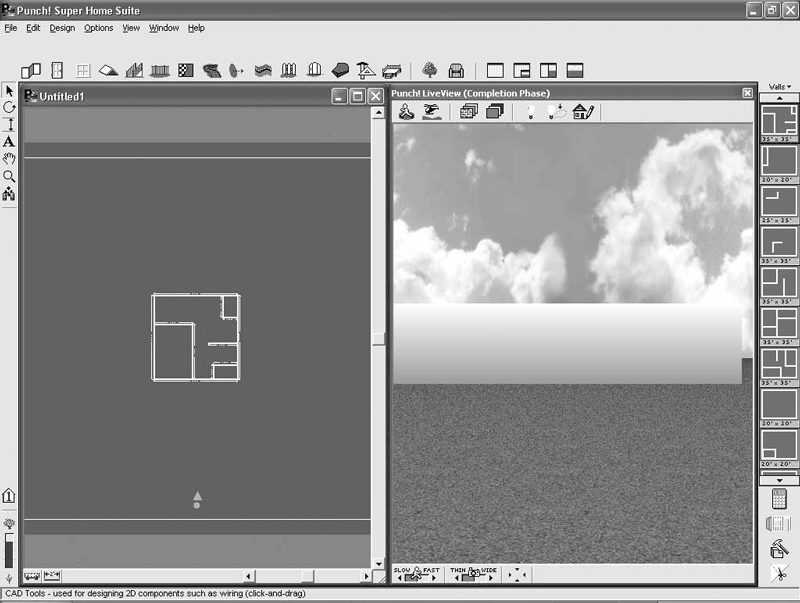Screen dimensions: 800x603
Task: Toggle the bulb-with-arrow lighting option
Action: tap(556, 111)
